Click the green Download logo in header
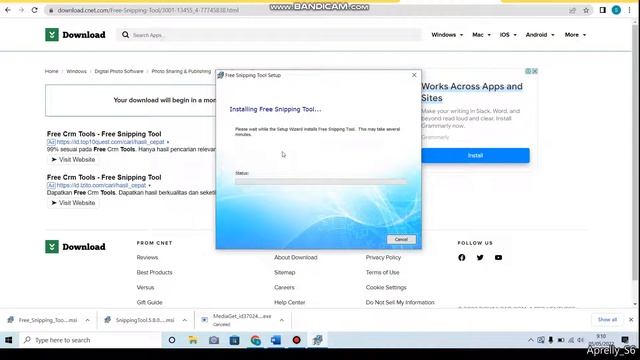 [75, 35]
